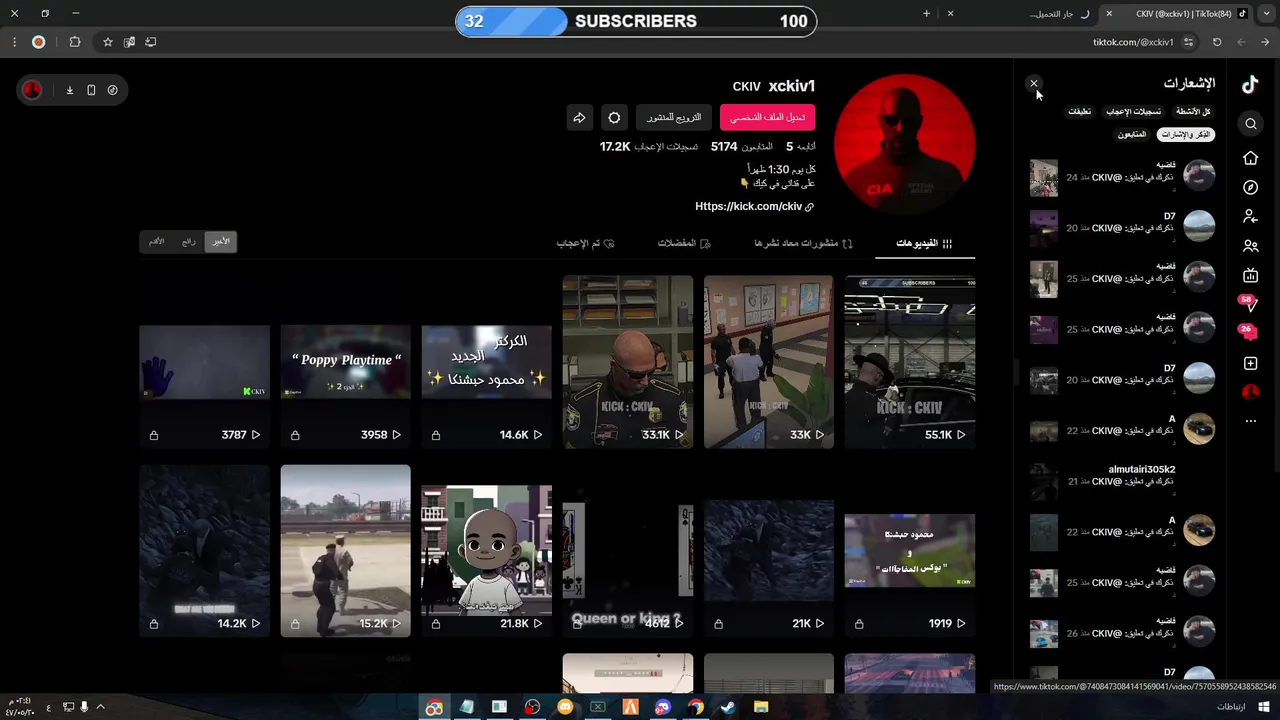Click the تعديل الملف الشخصي edit profile button
Image resolution: width=1280 pixels, height=720 pixels.
[767, 118]
